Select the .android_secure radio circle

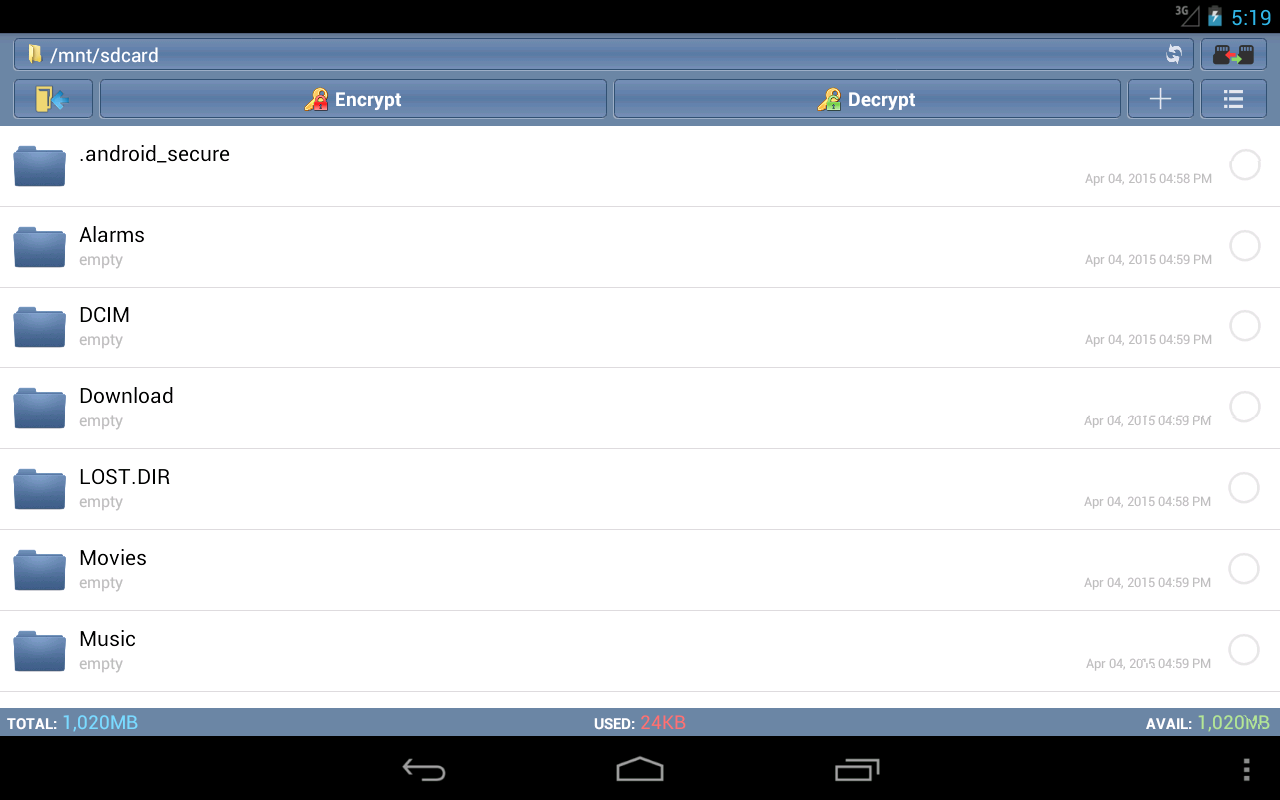pyautogui.click(x=1244, y=165)
